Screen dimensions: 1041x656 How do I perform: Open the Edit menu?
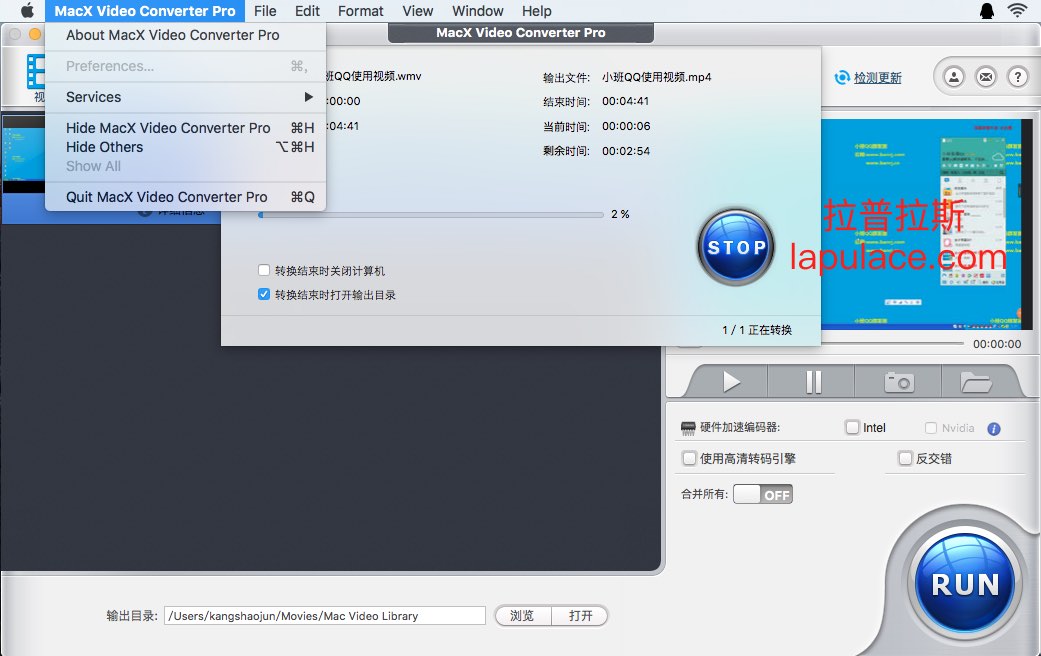pyautogui.click(x=307, y=11)
